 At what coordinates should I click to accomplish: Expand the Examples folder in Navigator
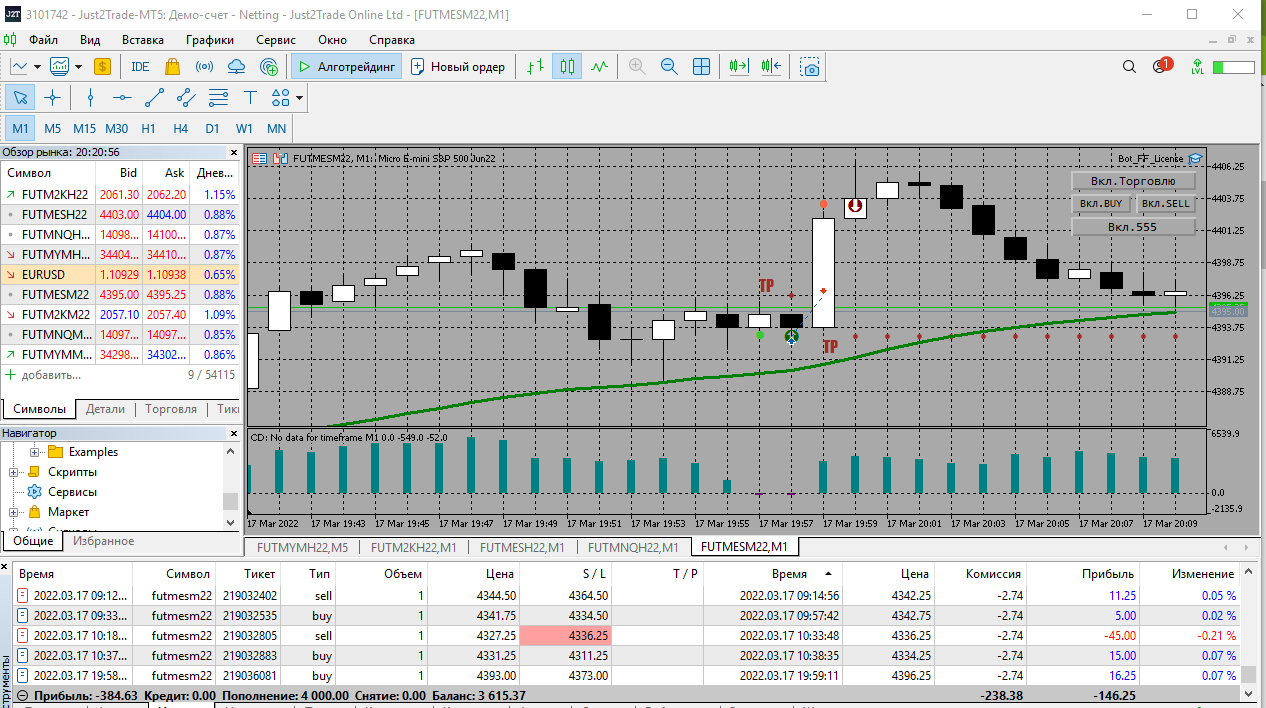(x=34, y=452)
